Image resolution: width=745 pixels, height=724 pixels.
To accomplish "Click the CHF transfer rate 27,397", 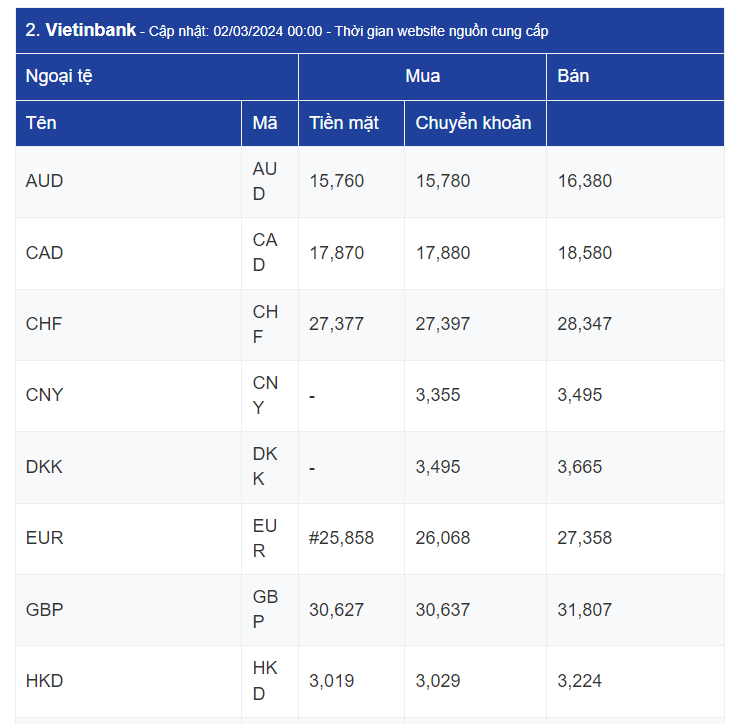I will [x=442, y=324].
